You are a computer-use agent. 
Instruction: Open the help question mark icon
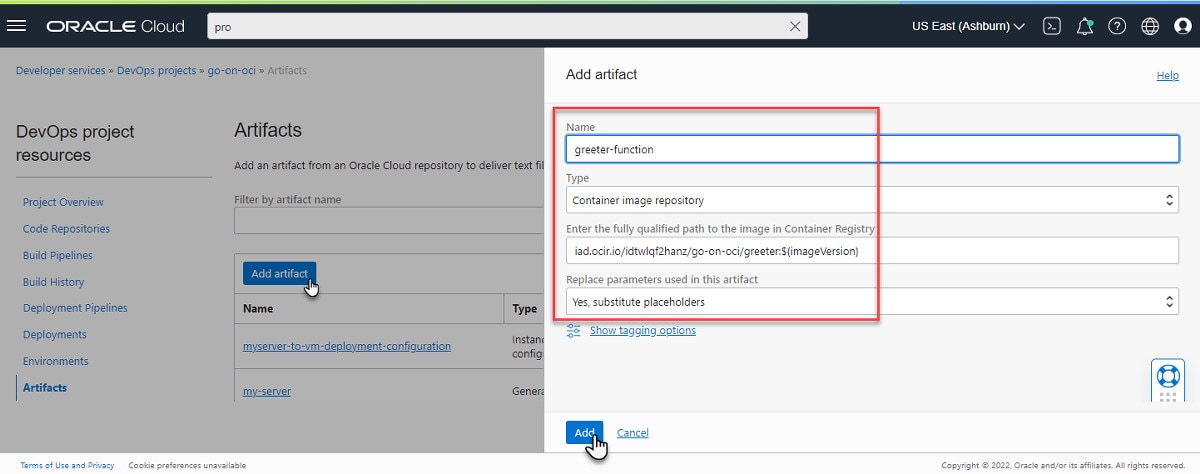click(1117, 27)
